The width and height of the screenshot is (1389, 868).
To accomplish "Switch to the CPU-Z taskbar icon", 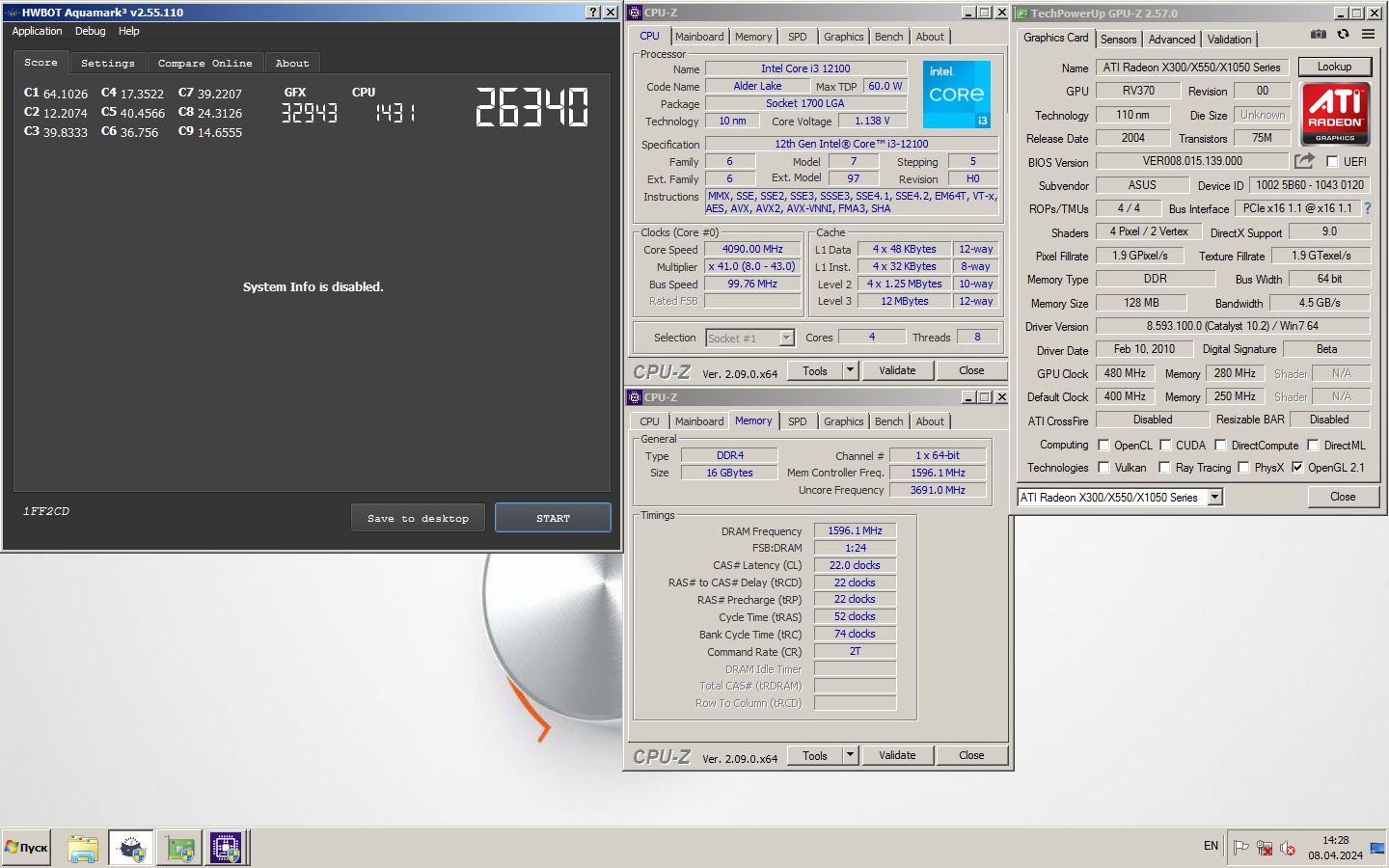I will click(227, 848).
